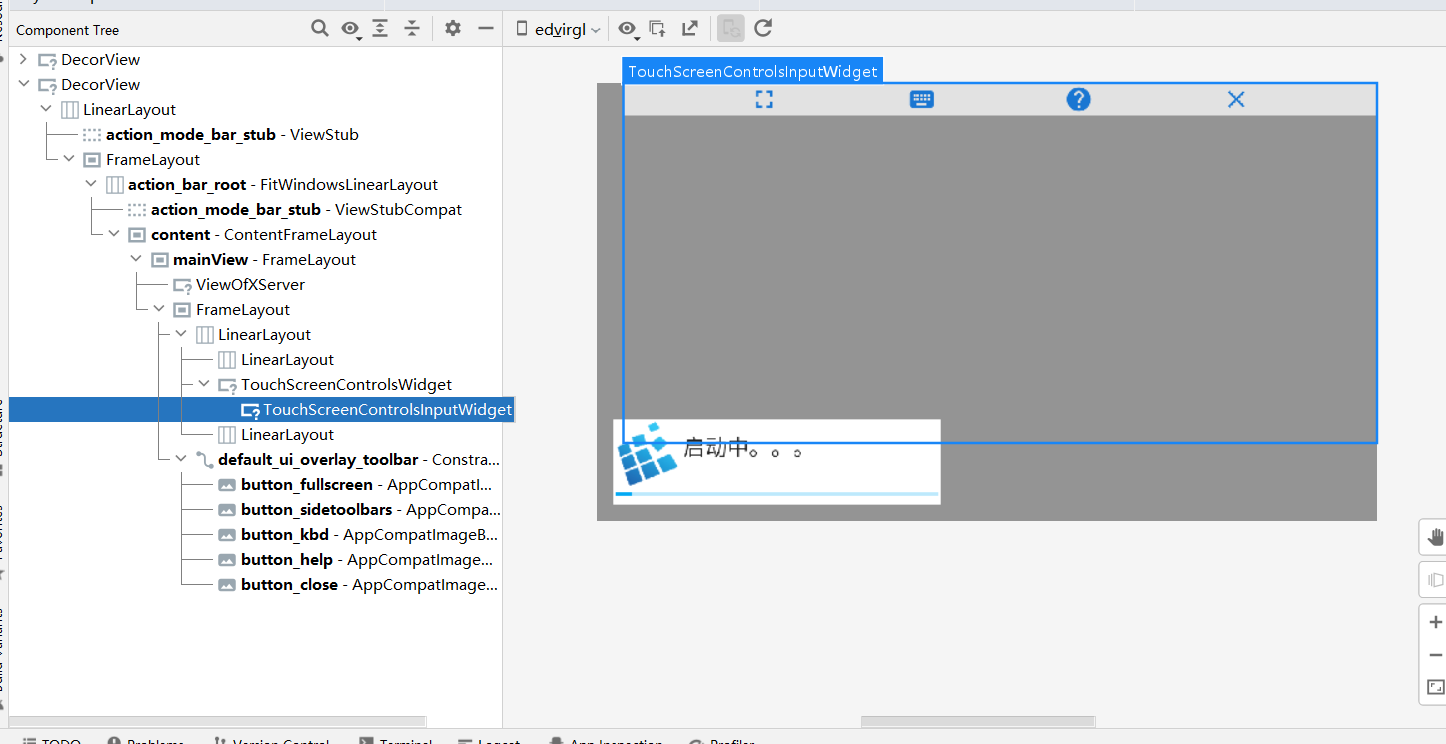Click the zoom to fit icon
1446x744 pixels.
click(1436, 687)
